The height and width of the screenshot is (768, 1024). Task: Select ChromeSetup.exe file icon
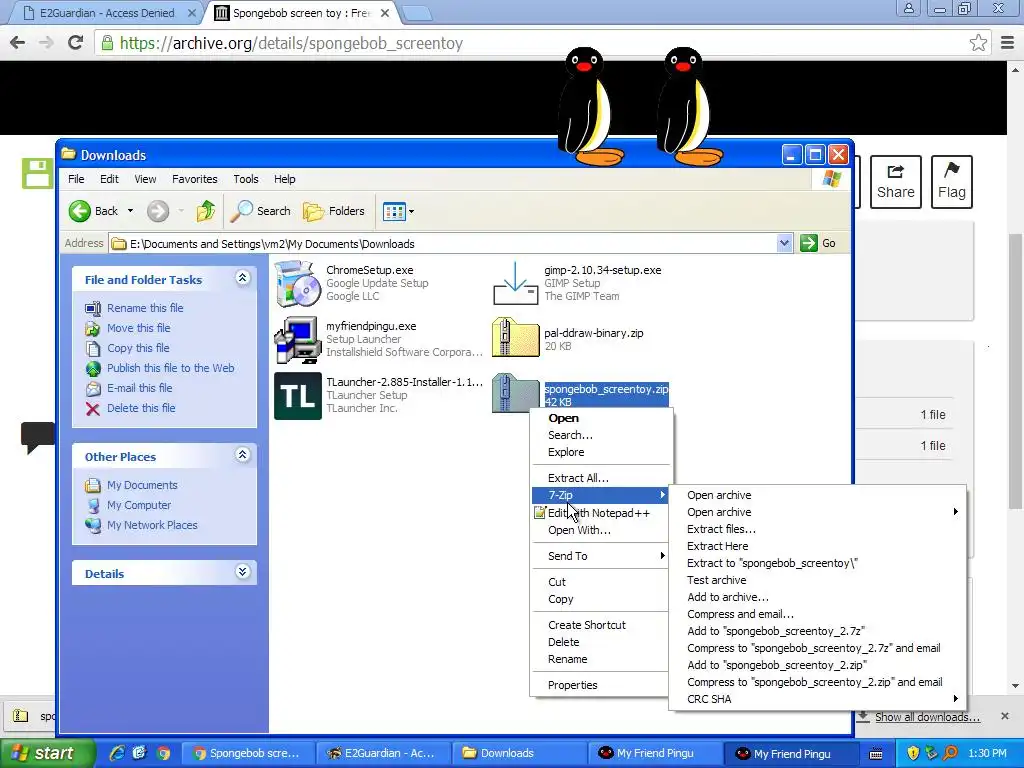click(298, 283)
